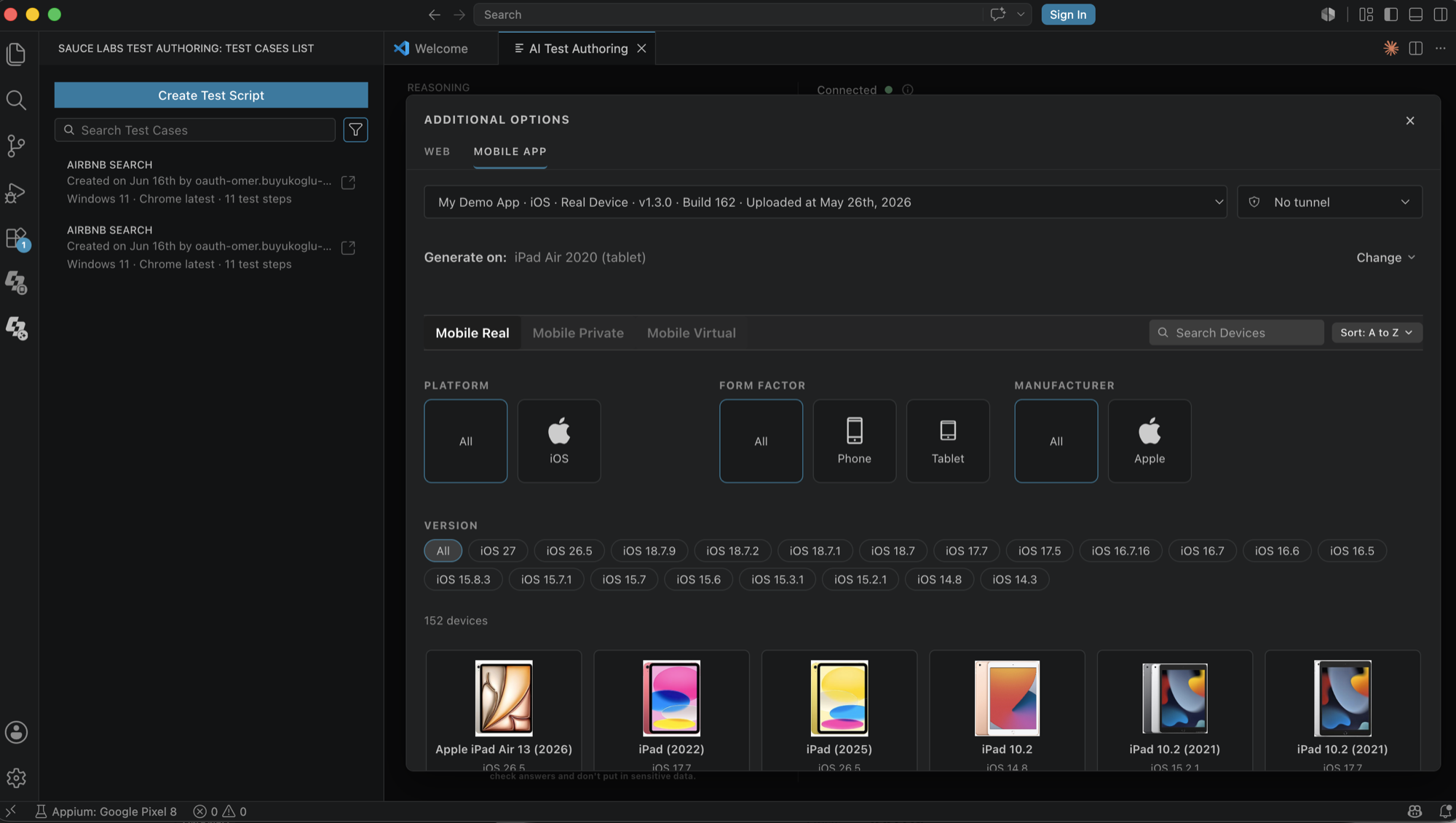
Task: Select the iPad (2025) device card
Action: point(839,711)
